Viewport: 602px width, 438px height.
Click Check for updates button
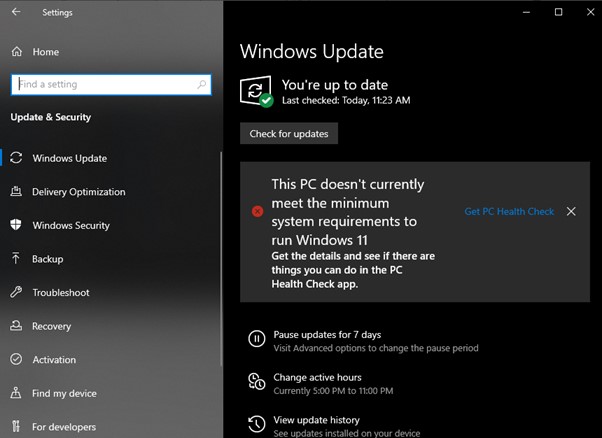point(289,134)
